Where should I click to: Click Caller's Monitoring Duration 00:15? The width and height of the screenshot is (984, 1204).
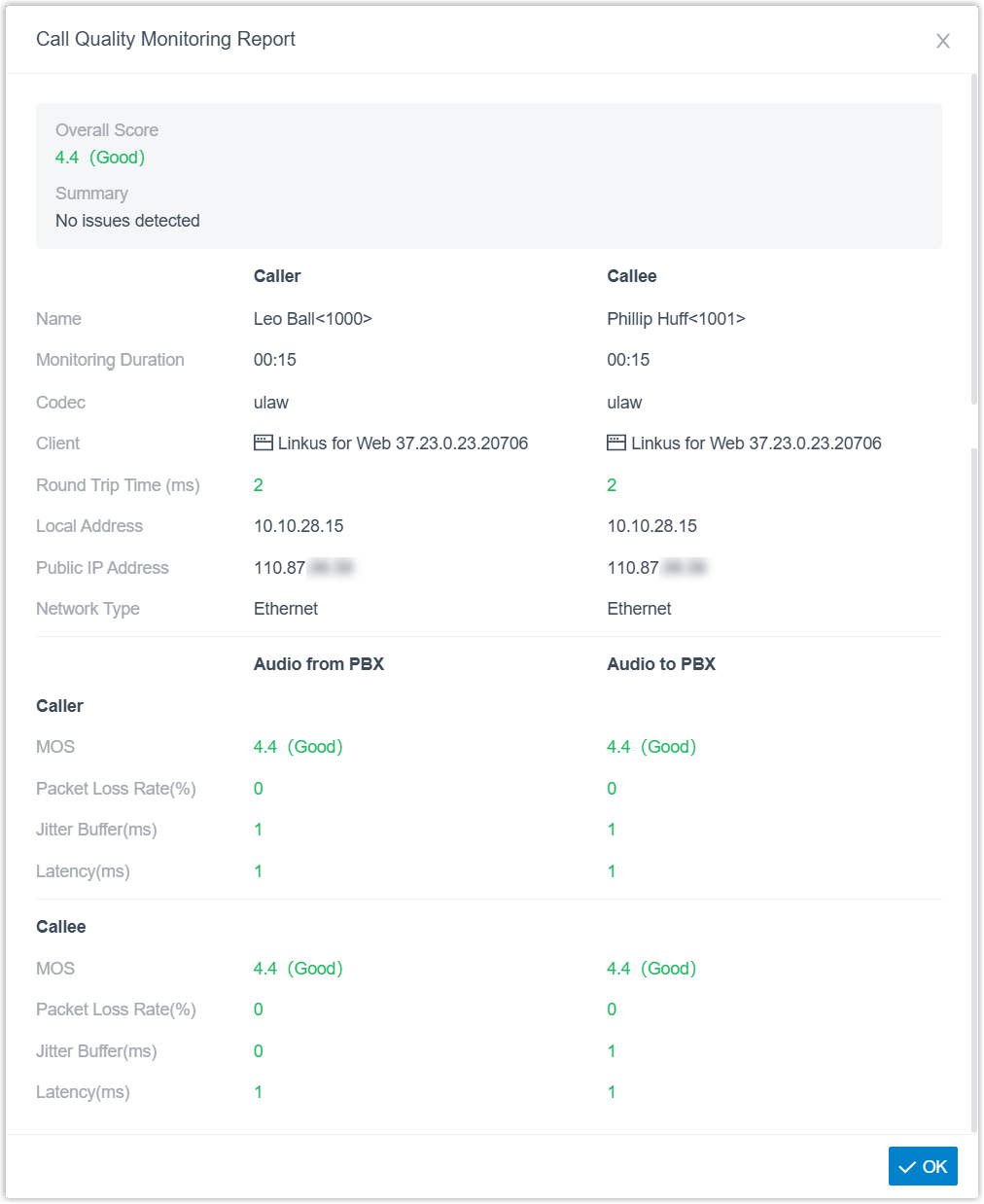pyautogui.click(x=275, y=360)
